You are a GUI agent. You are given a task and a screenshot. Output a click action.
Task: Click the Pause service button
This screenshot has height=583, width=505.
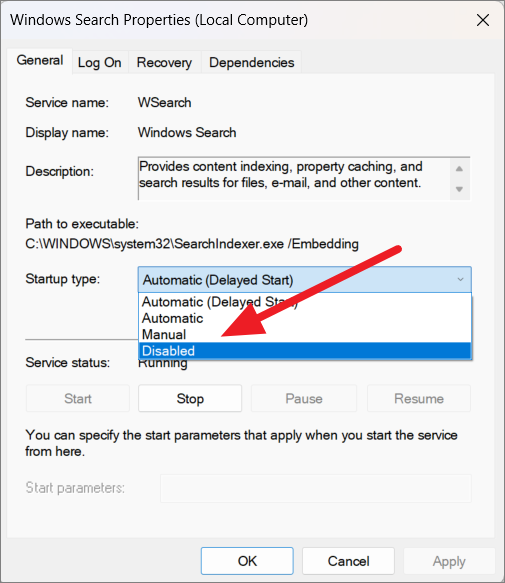click(304, 399)
